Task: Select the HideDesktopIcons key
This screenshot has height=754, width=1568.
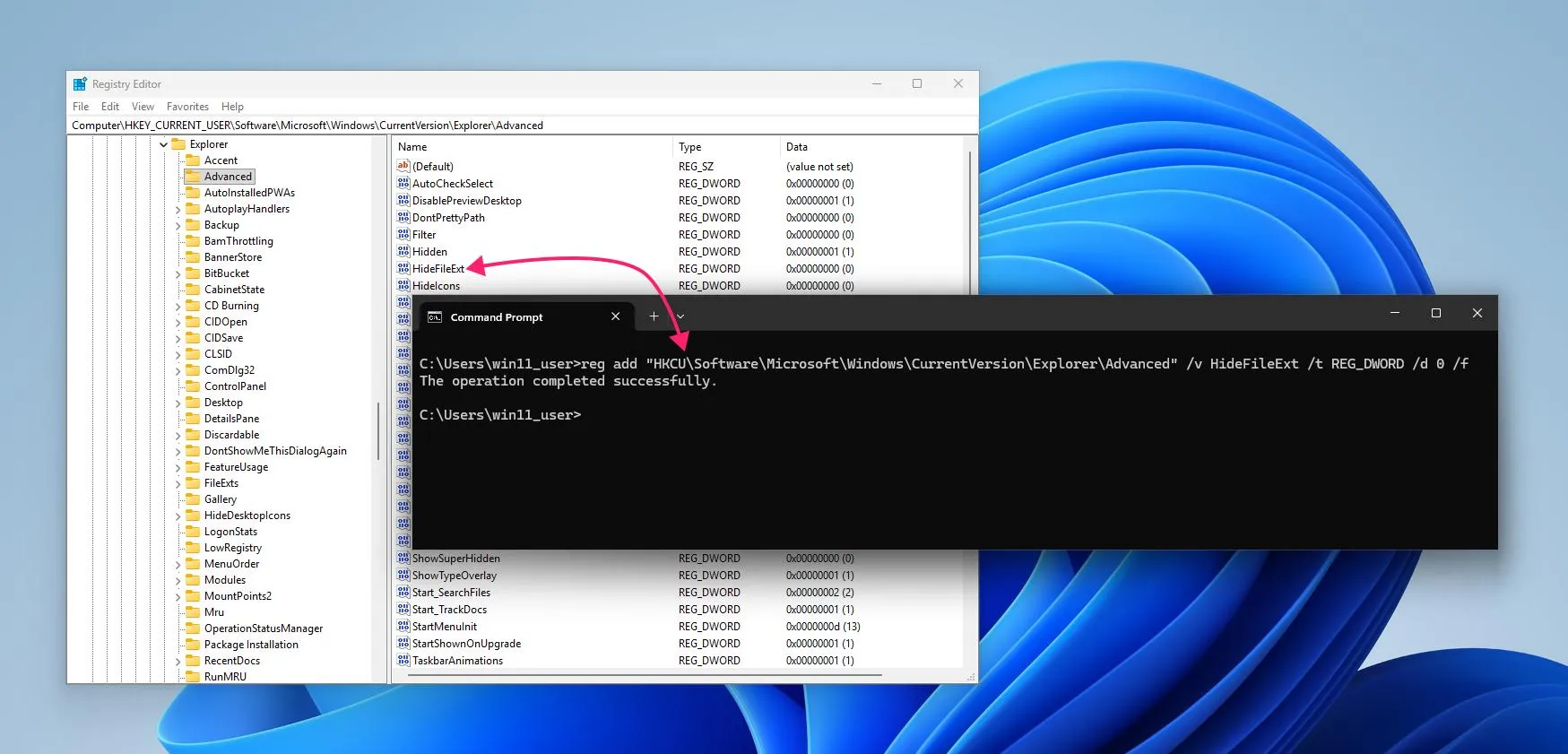Action: [x=247, y=516]
